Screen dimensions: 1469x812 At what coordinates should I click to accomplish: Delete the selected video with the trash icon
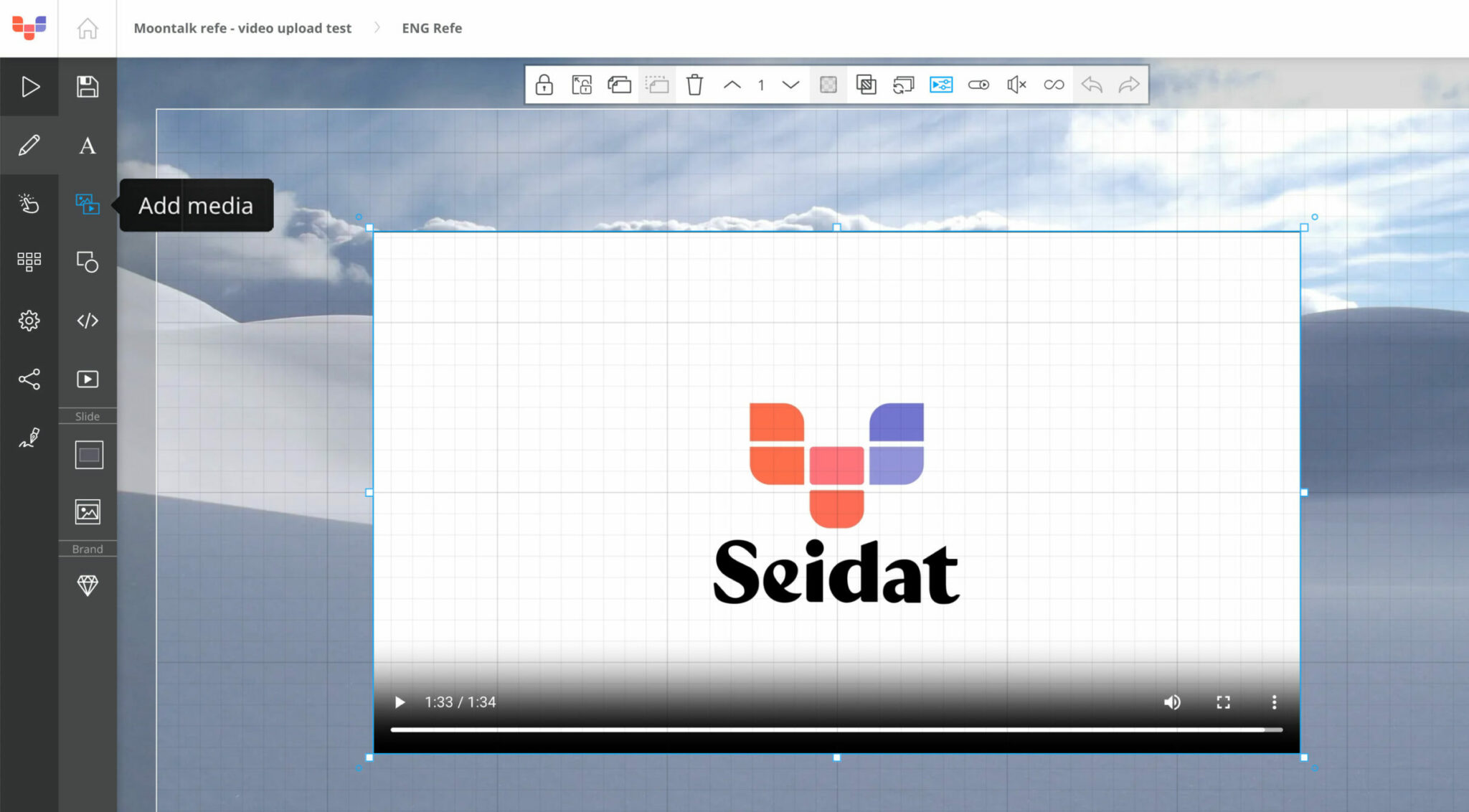pos(694,84)
